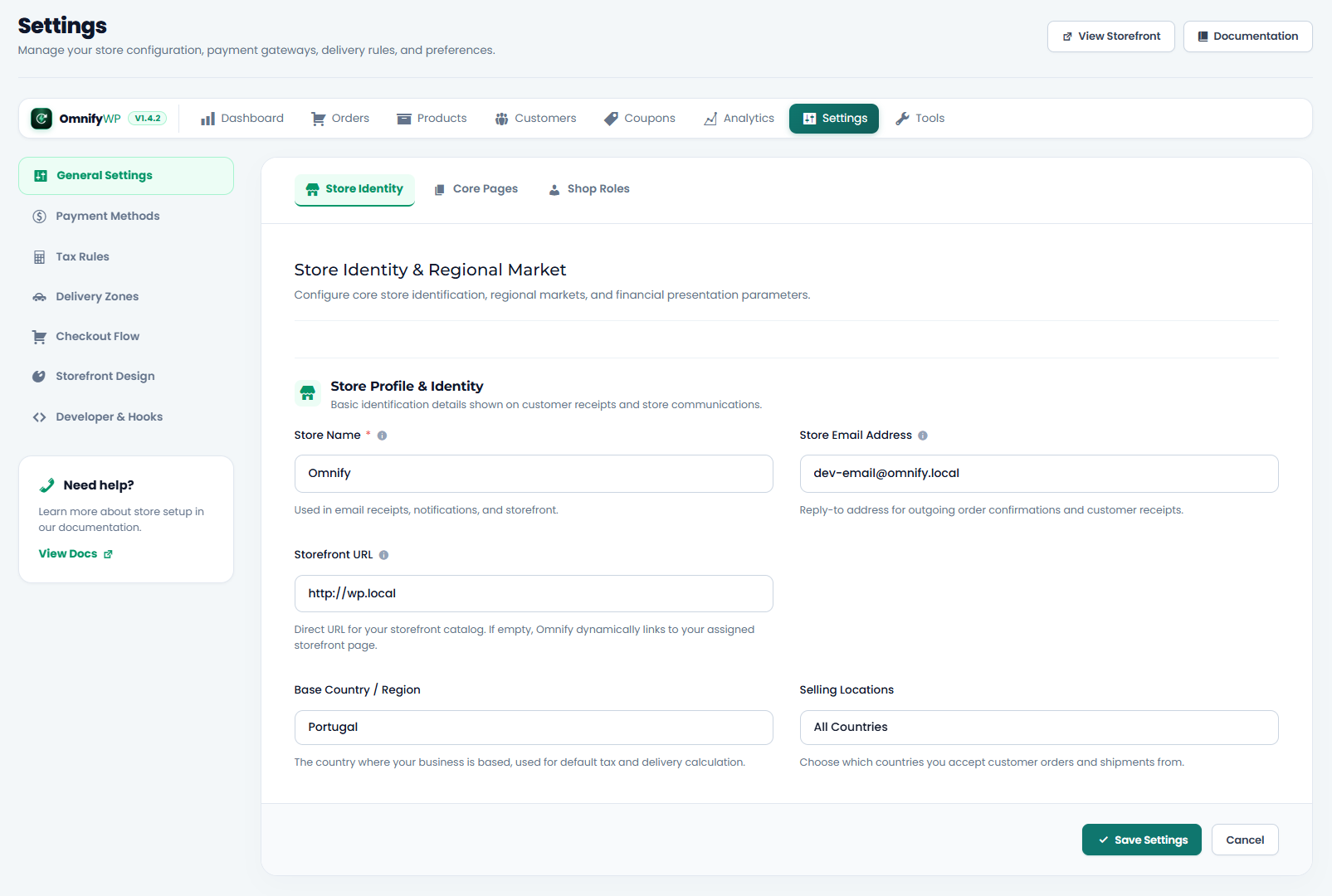Viewport: 1332px width, 896px height.
Task: Click the Delivery Zones car icon
Action: click(x=39, y=297)
